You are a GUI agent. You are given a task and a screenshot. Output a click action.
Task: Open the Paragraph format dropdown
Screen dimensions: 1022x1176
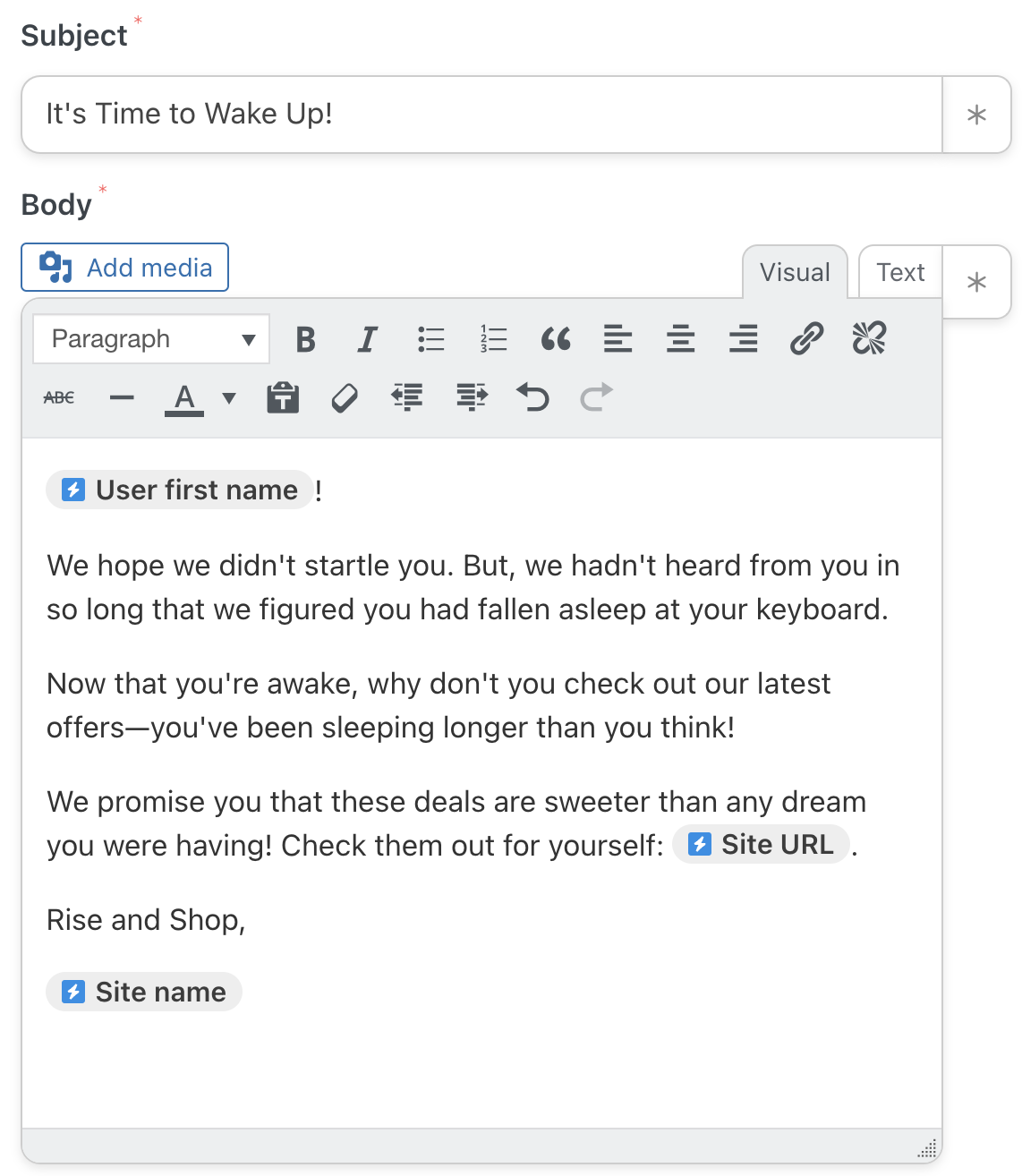[x=151, y=339]
